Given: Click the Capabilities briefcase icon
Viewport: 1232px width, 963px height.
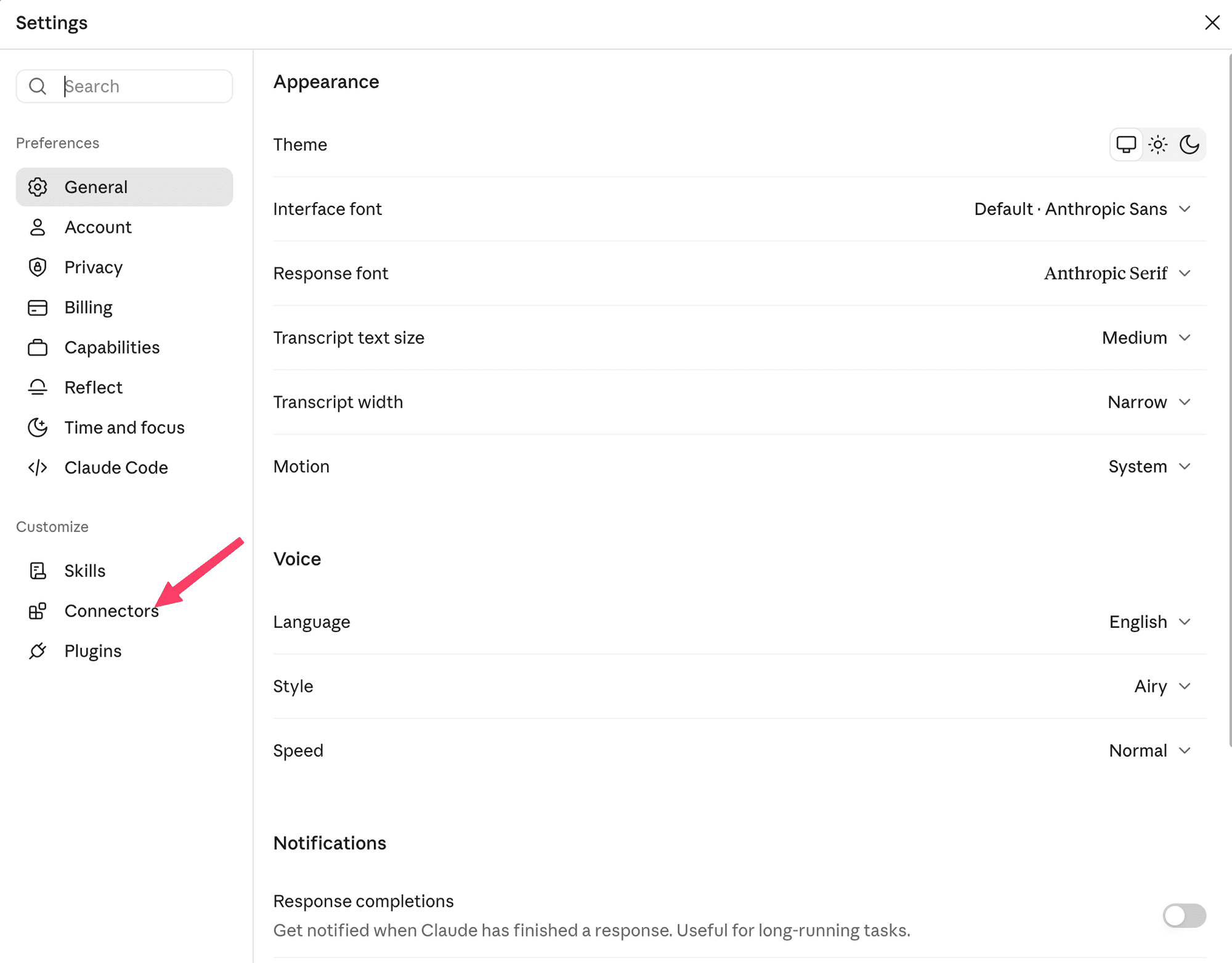Looking at the screenshot, I should pos(38,347).
